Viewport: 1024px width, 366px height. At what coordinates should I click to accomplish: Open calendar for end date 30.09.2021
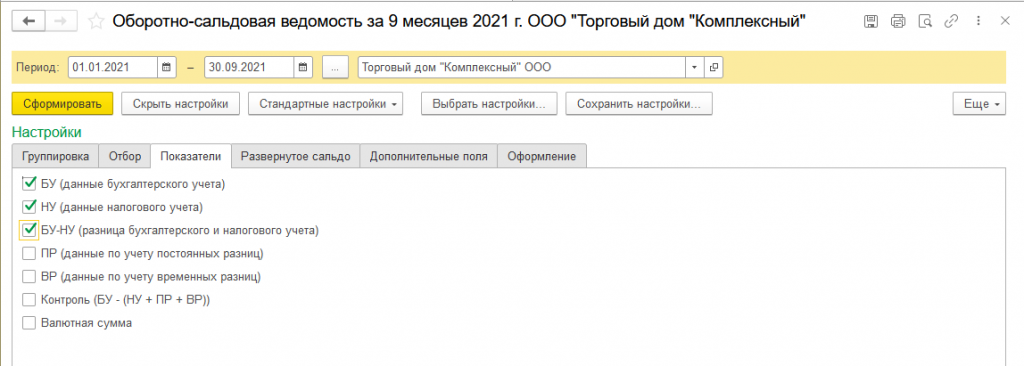point(303,67)
